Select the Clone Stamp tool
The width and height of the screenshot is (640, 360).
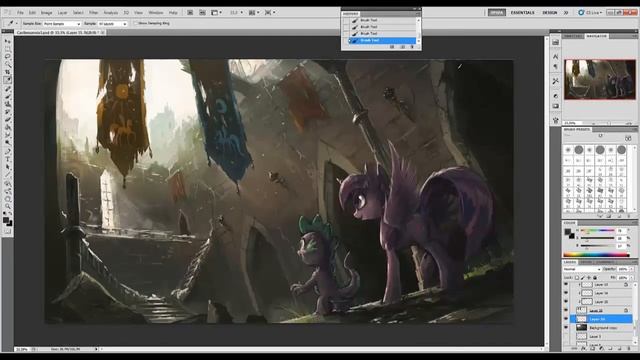7,104
